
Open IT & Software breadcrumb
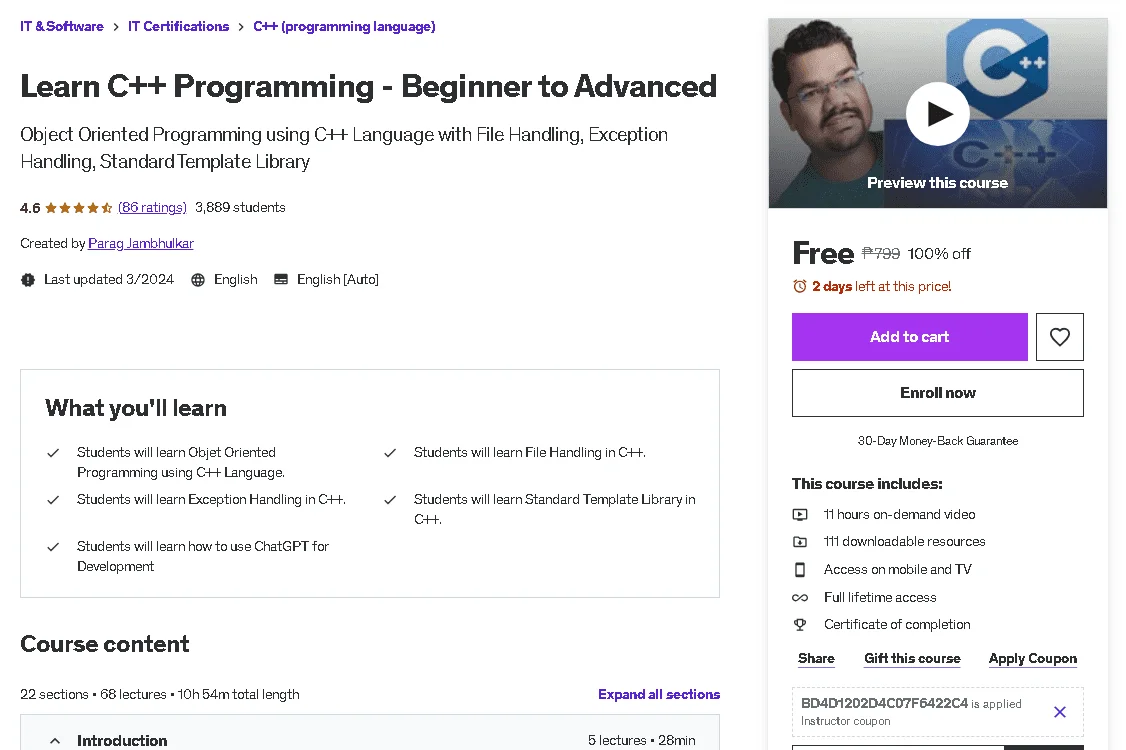(62, 27)
